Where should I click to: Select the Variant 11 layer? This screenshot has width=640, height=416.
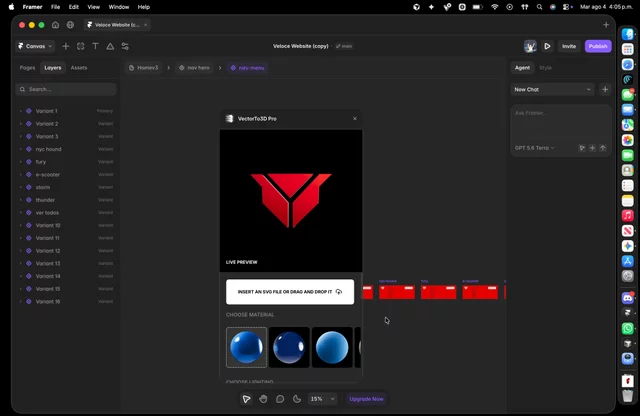[x=66, y=238]
